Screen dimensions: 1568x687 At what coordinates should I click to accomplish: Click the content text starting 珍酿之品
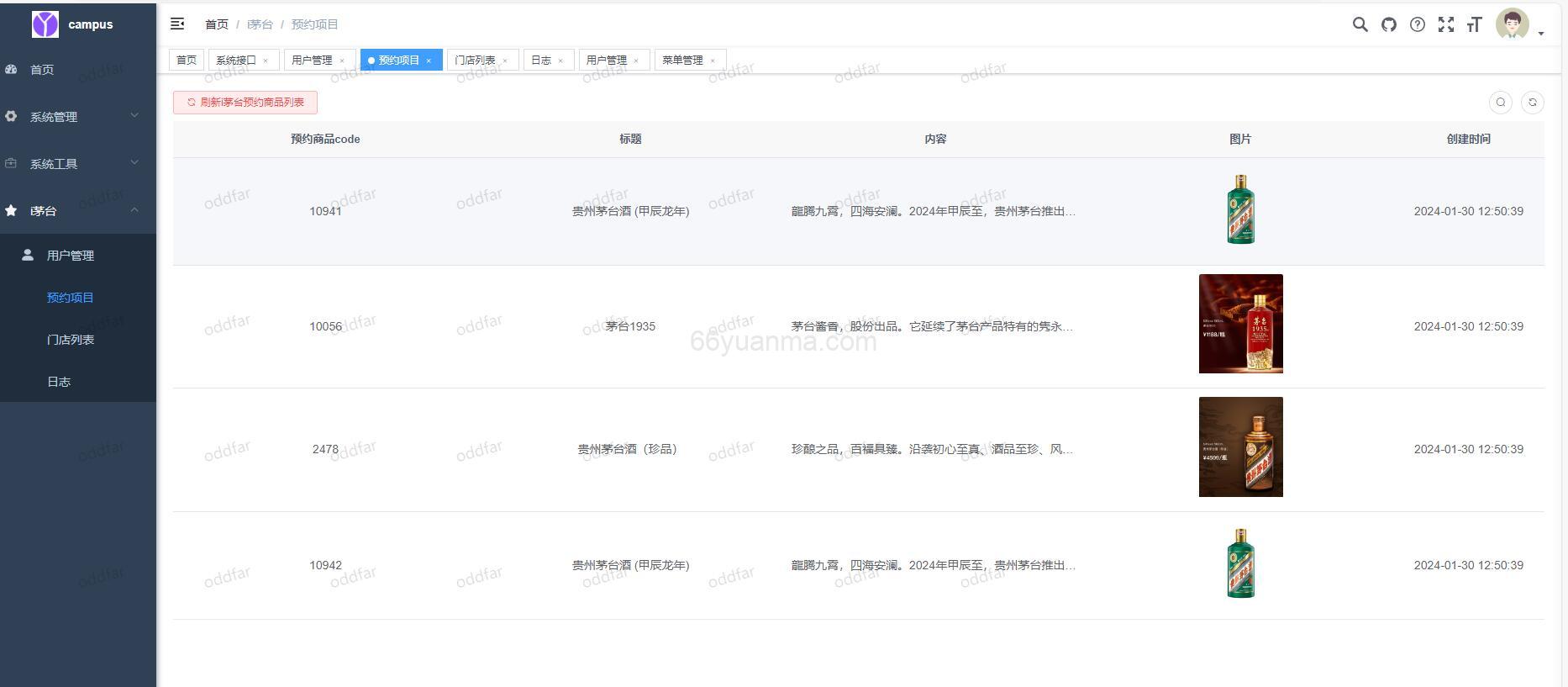933,449
